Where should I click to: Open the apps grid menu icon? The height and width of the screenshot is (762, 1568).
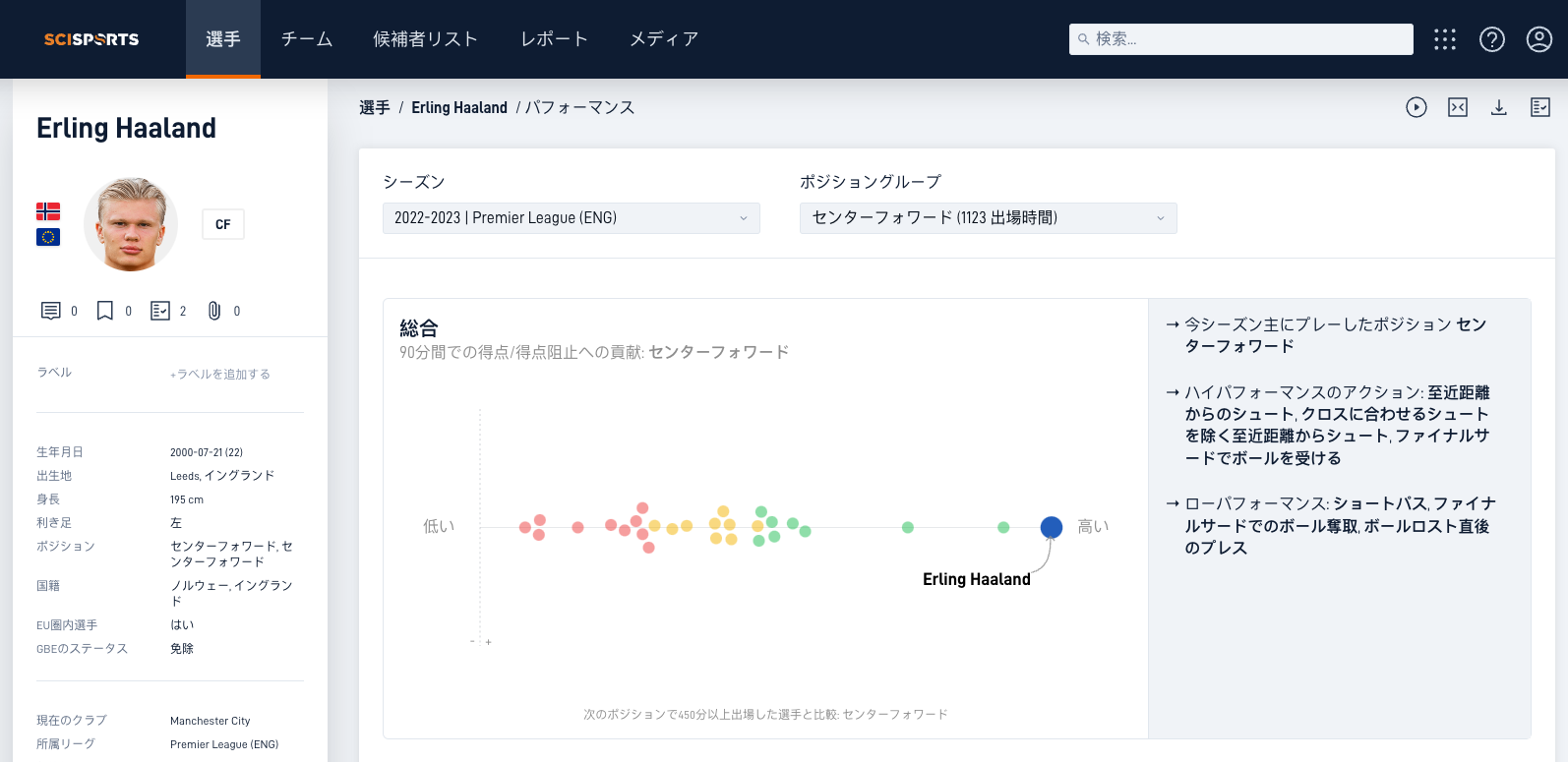pos(1445,39)
